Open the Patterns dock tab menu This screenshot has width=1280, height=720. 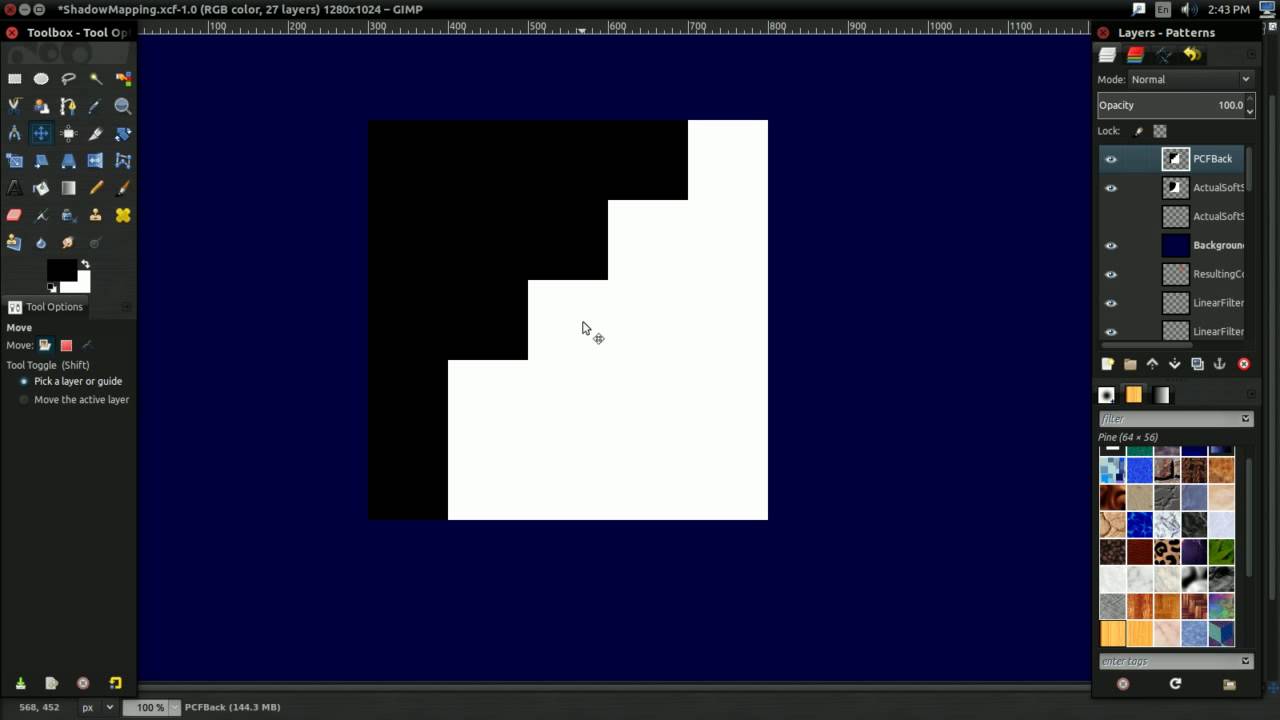[1251, 395]
